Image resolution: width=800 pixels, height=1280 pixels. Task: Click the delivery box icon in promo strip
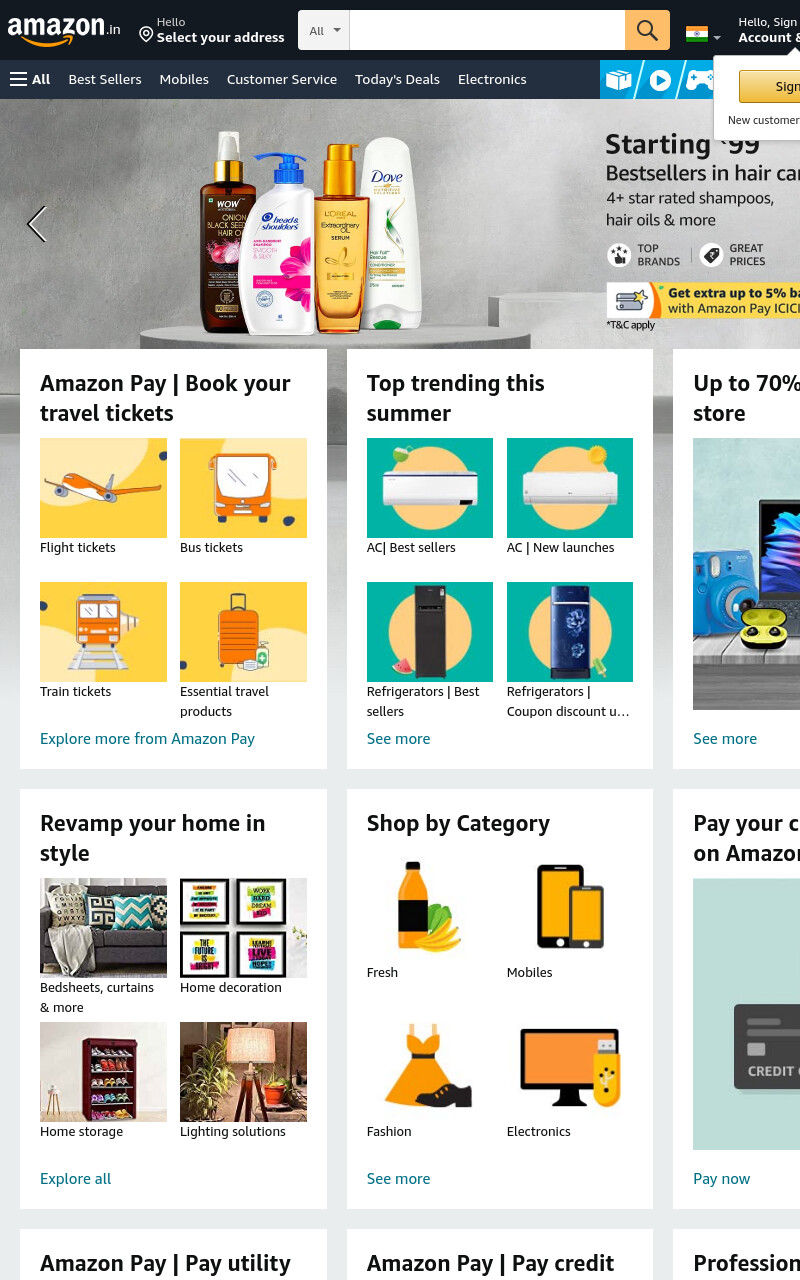tap(619, 80)
